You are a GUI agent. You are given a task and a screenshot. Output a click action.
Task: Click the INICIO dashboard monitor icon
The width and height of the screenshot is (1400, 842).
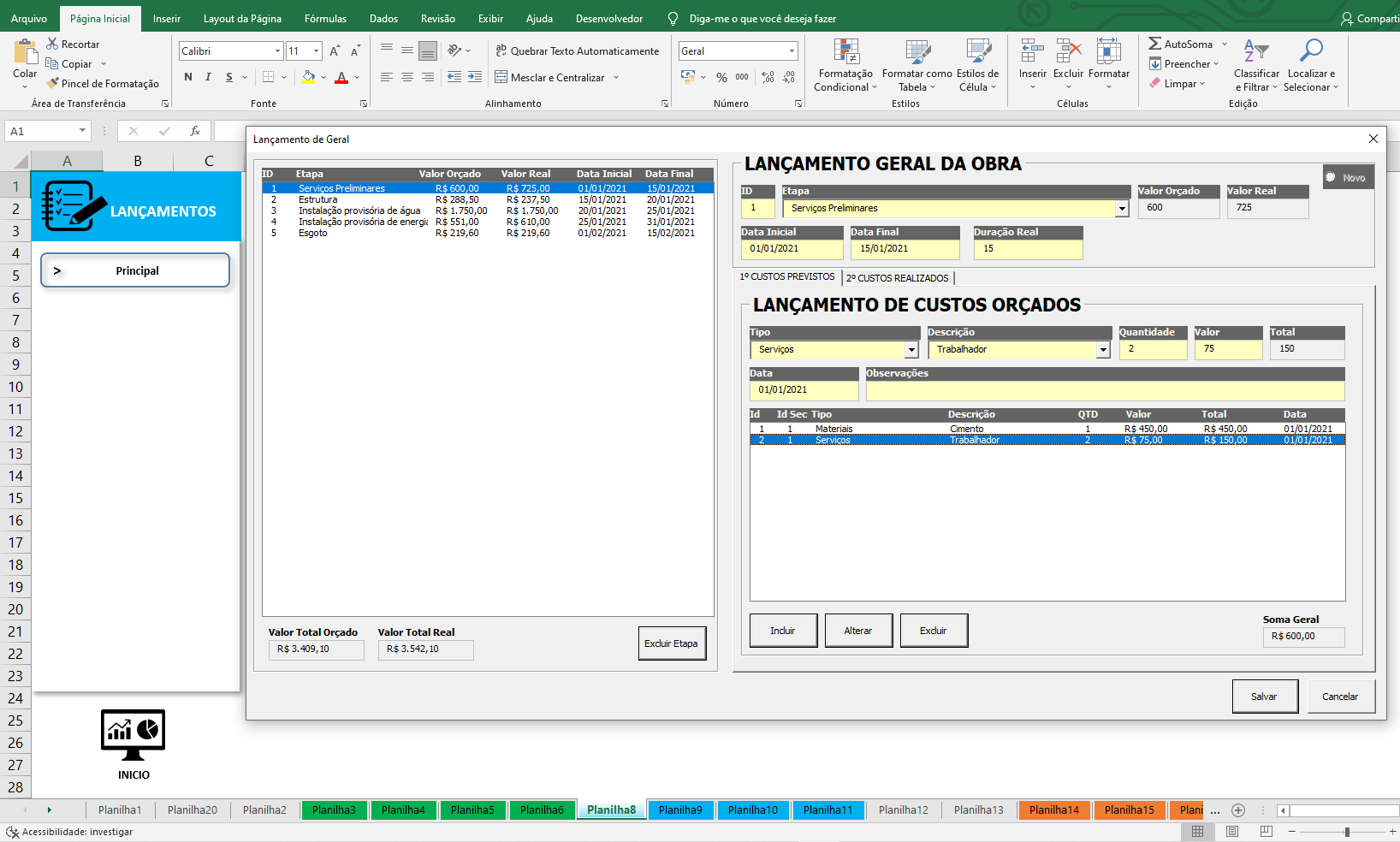pos(133,735)
